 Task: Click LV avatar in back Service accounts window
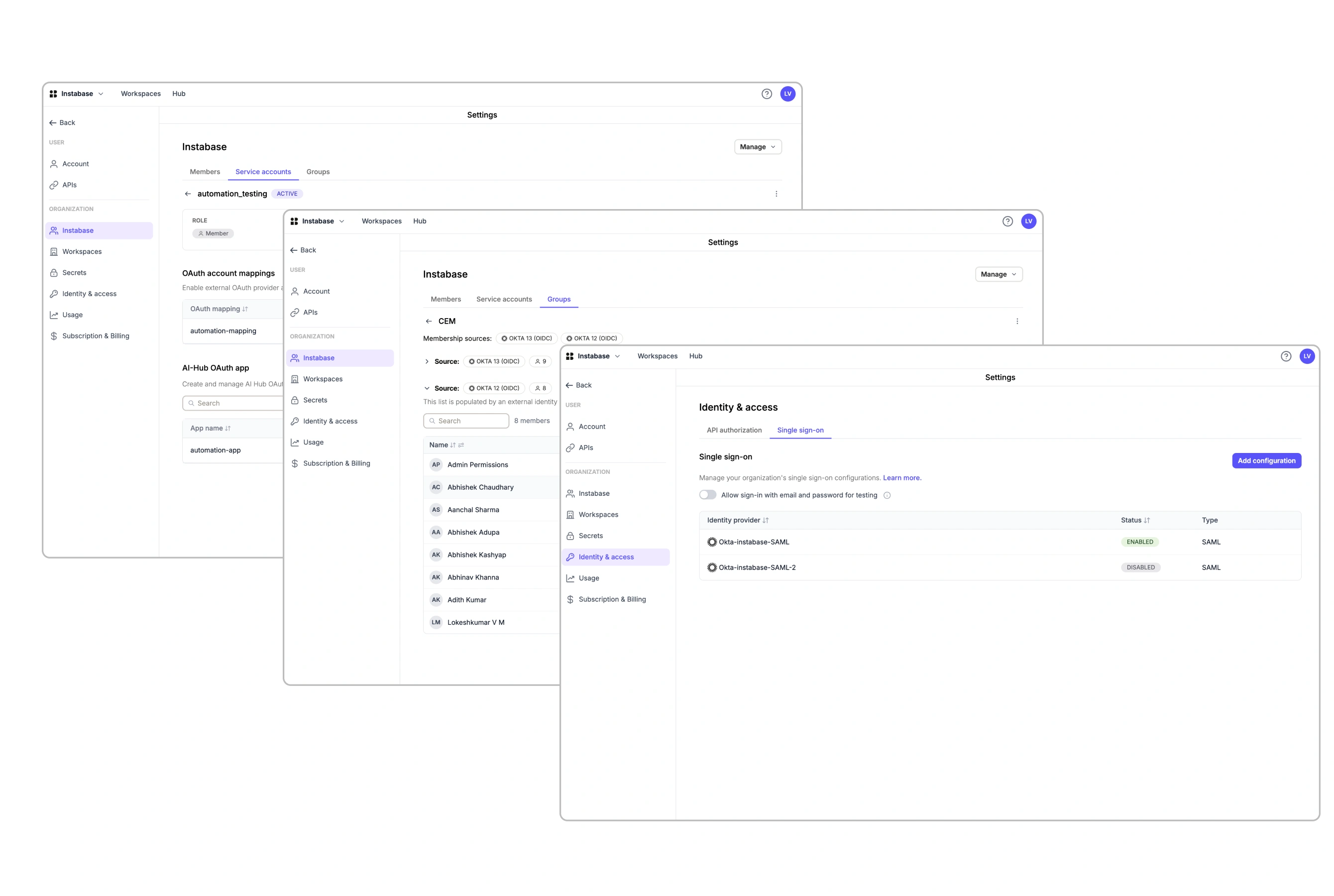787,94
